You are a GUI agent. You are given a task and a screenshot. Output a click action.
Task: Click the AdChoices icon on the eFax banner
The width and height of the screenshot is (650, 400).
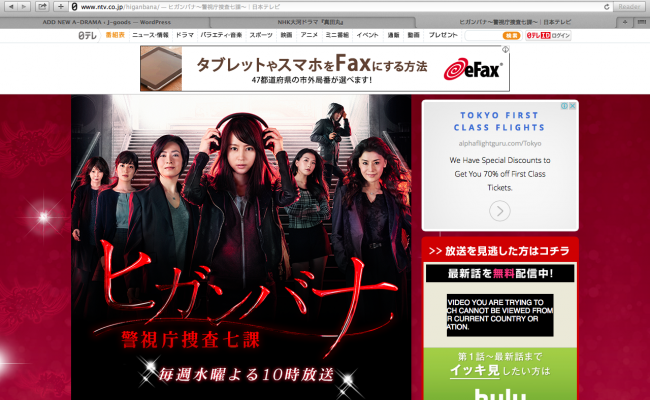pos(505,49)
